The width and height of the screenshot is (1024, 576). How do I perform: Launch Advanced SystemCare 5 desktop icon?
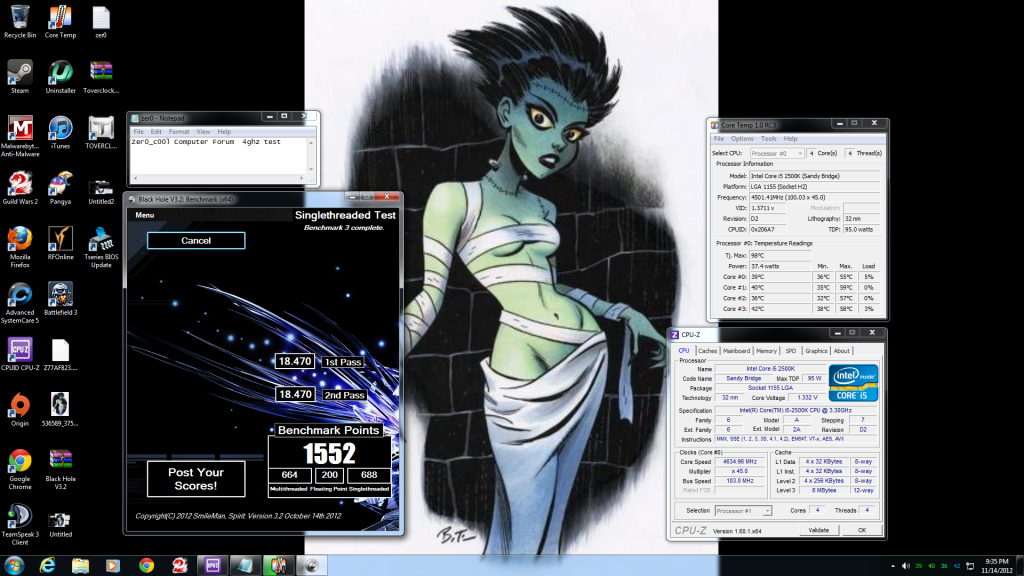pos(20,302)
